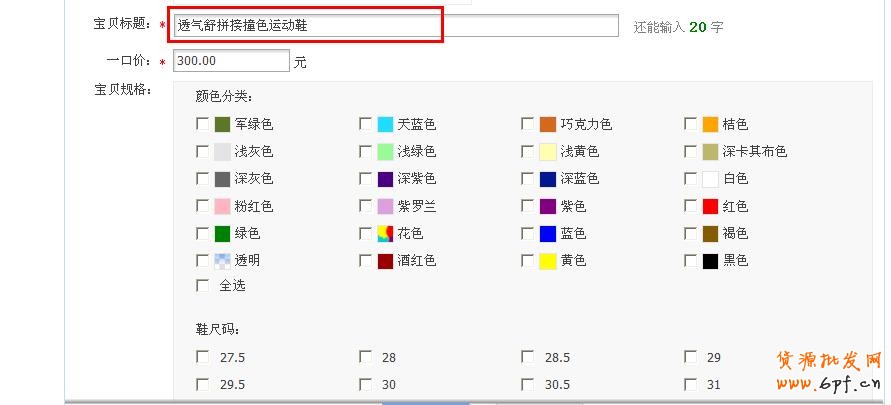Click the 黄色 yellow swatch

[548, 261]
